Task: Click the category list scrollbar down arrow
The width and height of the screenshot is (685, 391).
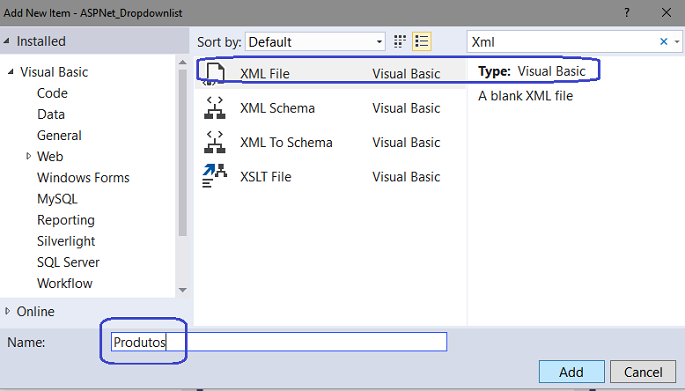Action: [x=183, y=290]
